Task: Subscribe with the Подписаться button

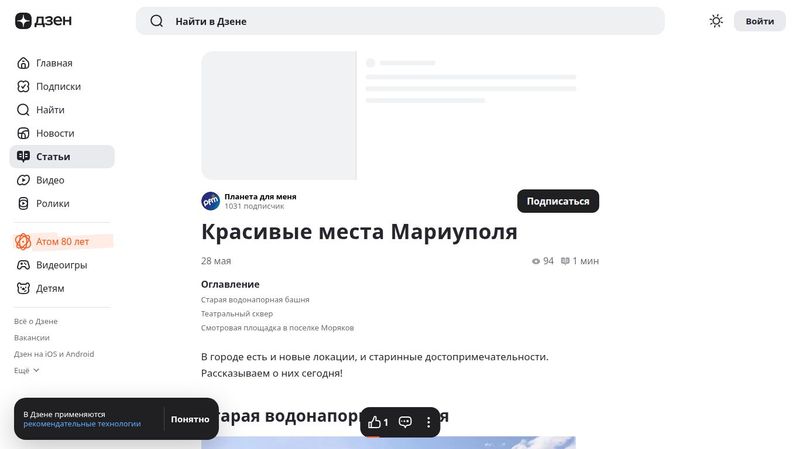Action: [557, 201]
